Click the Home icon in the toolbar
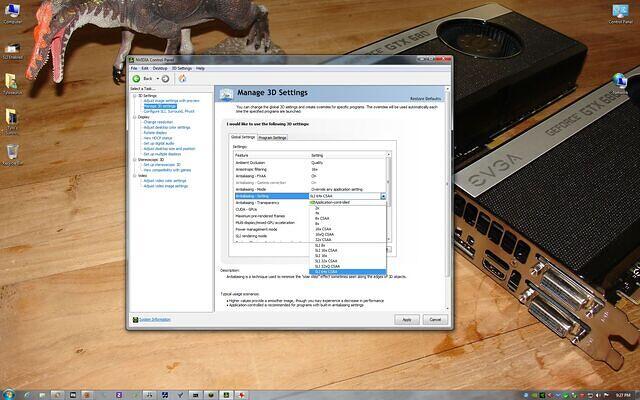 (182, 77)
